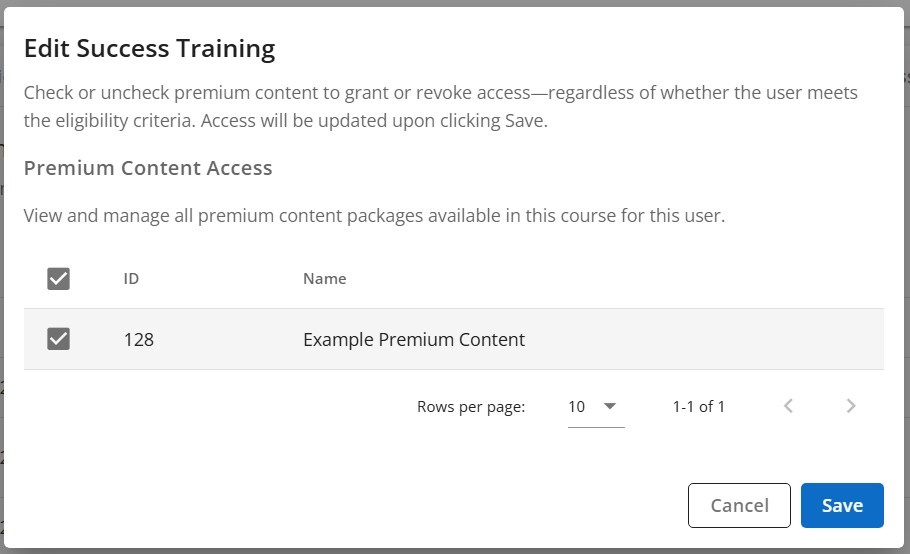Save the premium content access changes
The width and height of the screenshot is (910, 554).
pos(842,505)
